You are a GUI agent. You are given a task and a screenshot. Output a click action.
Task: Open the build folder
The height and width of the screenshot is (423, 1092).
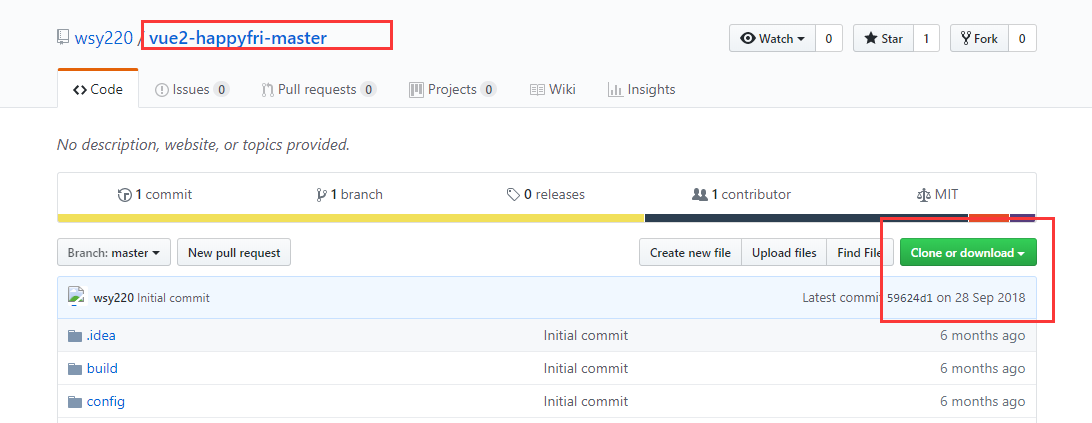point(102,368)
